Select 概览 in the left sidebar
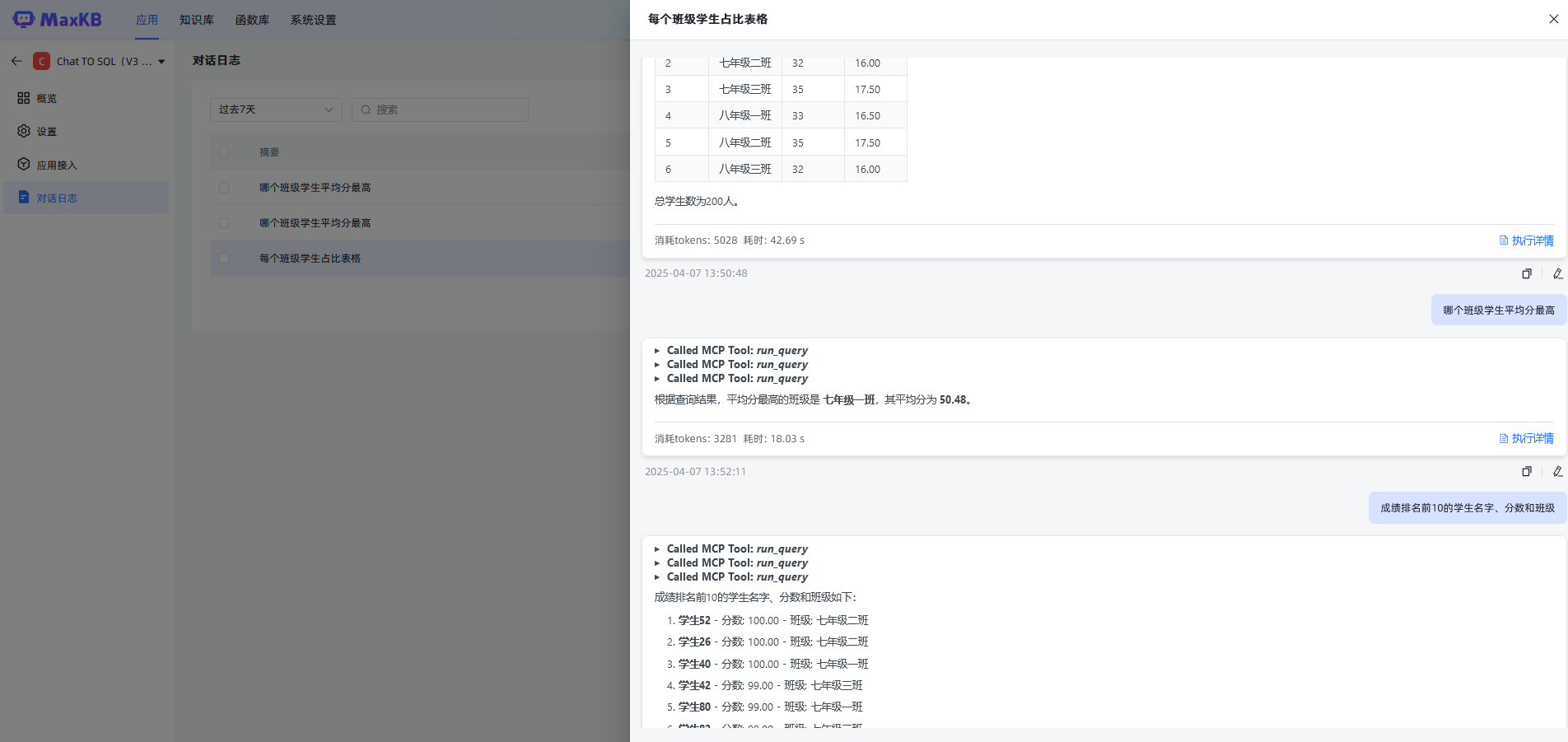The width and height of the screenshot is (1568, 742). (x=86, y=98)
